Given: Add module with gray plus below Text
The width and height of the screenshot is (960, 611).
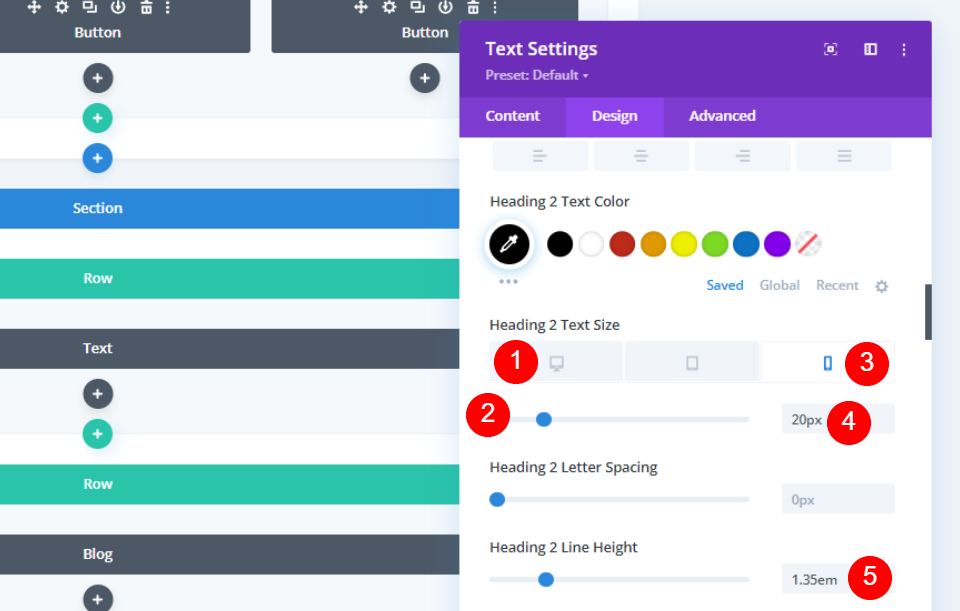Looking at the screenshot, I should 98,394.
